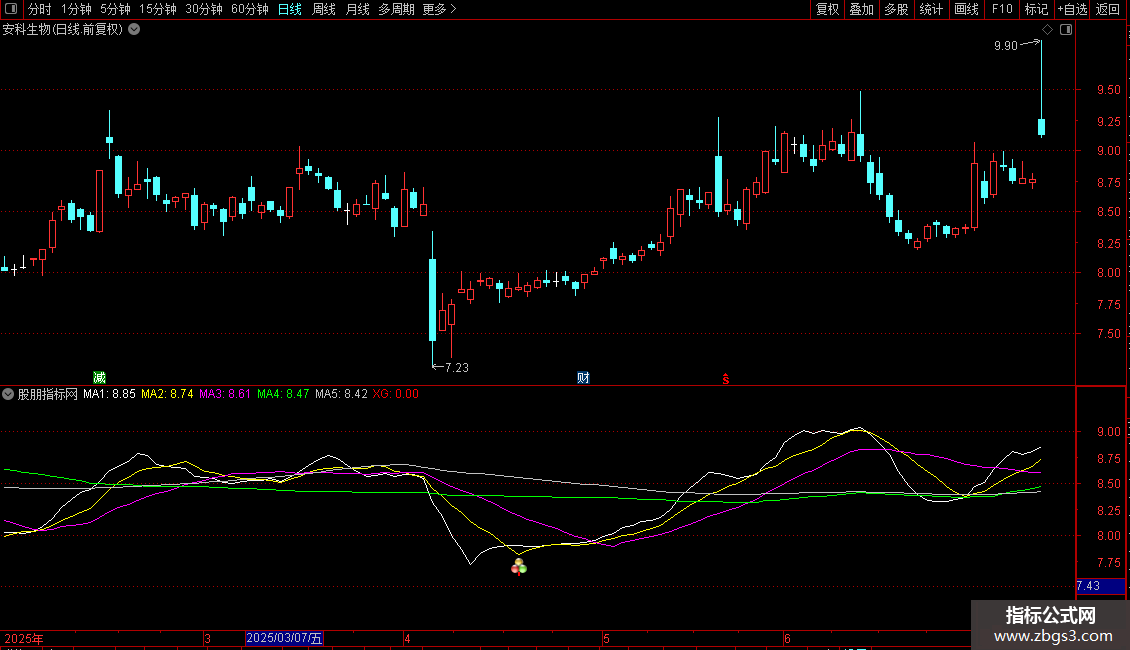This screenshot has height=650, width=1130.
Task: Switch to the 分时 timeframe tab
Action: click(40, 9)
